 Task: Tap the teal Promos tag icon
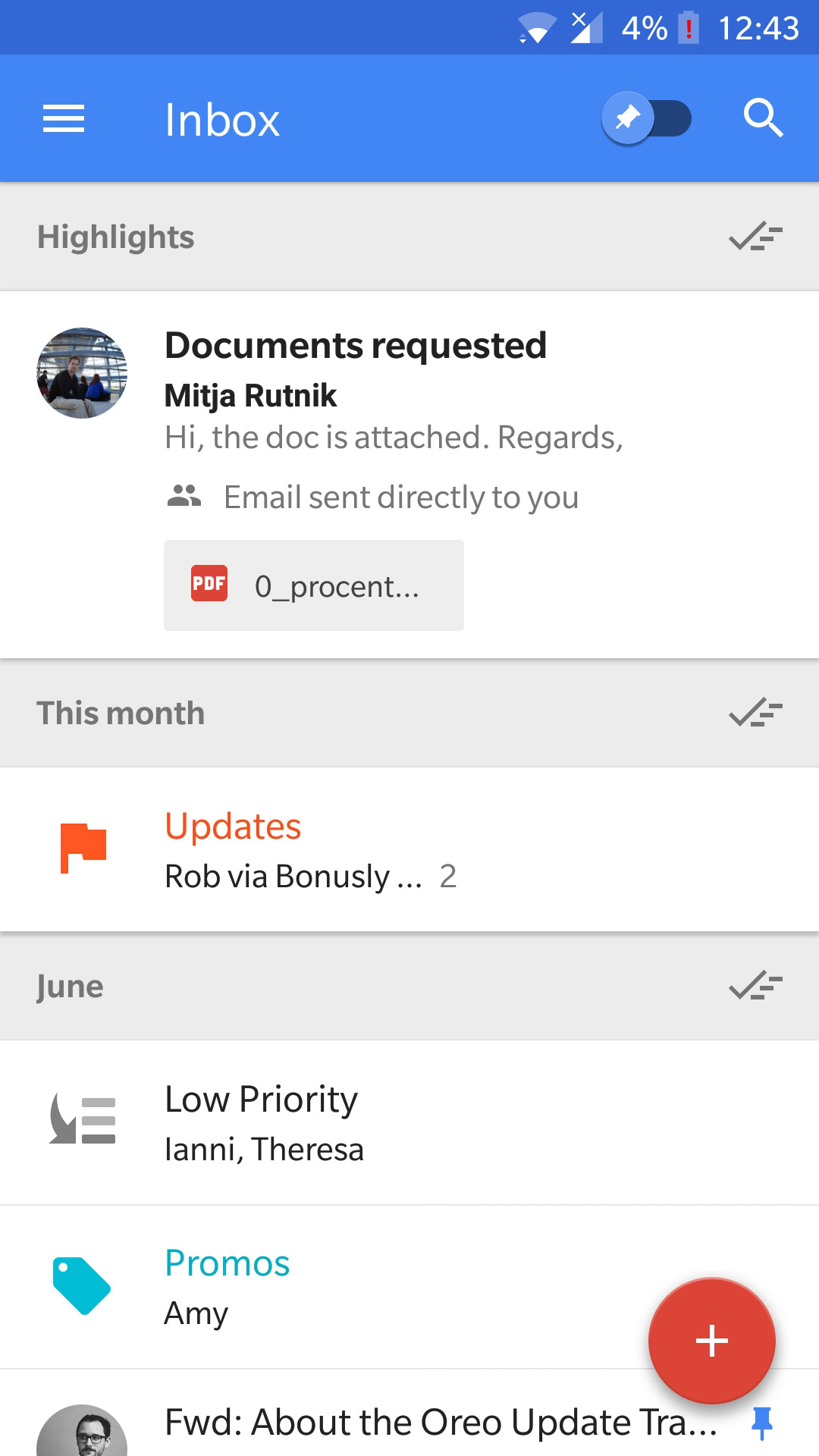[82, 1285]
